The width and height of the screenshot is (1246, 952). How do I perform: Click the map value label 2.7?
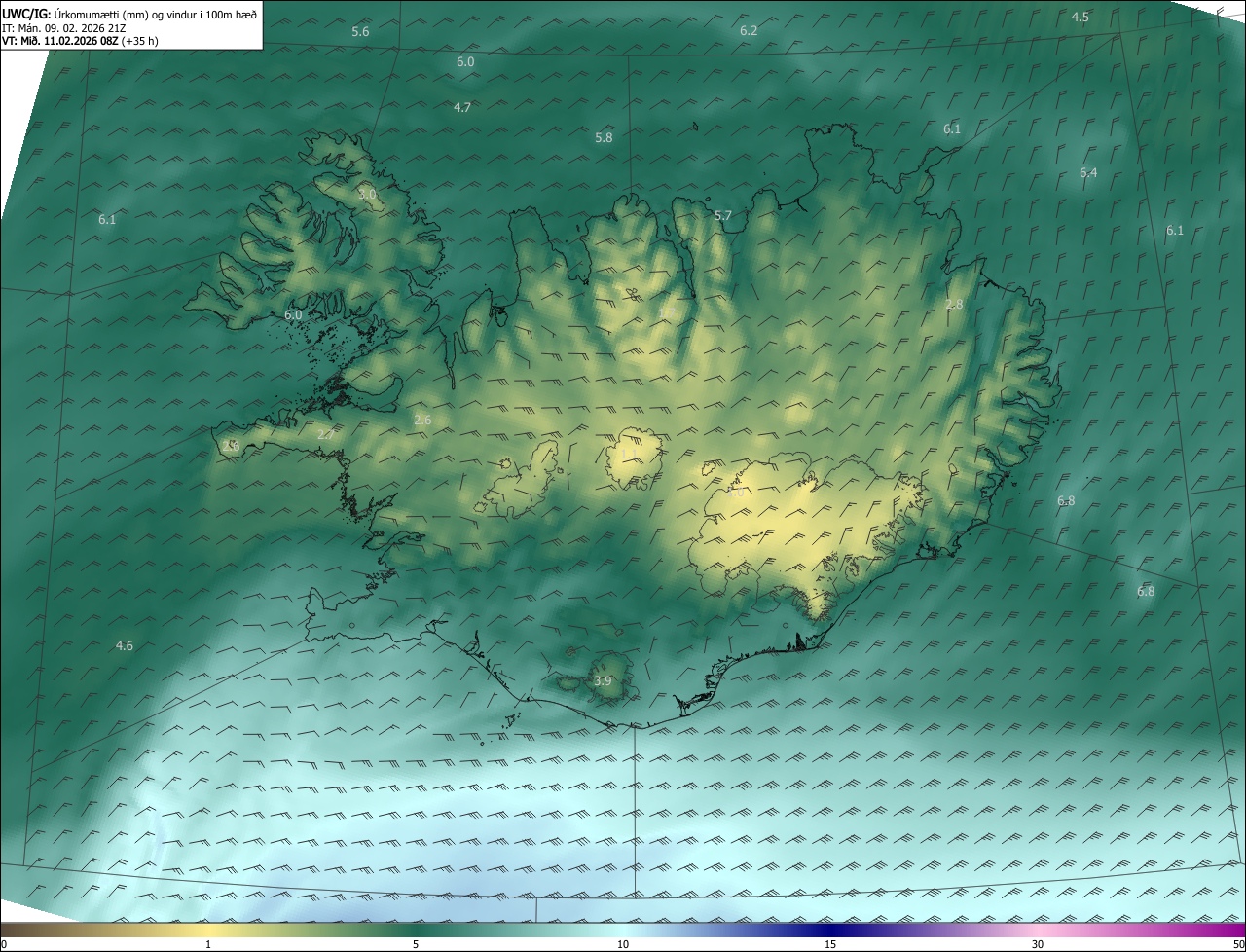[x=325, y=434]
